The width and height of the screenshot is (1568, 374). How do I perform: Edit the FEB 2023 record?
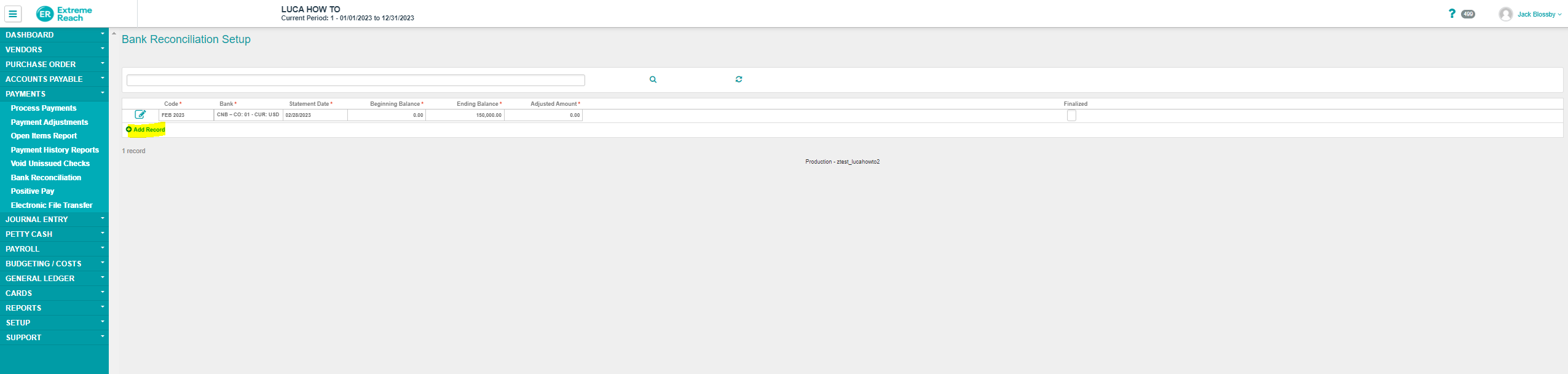tap(140, 114)
